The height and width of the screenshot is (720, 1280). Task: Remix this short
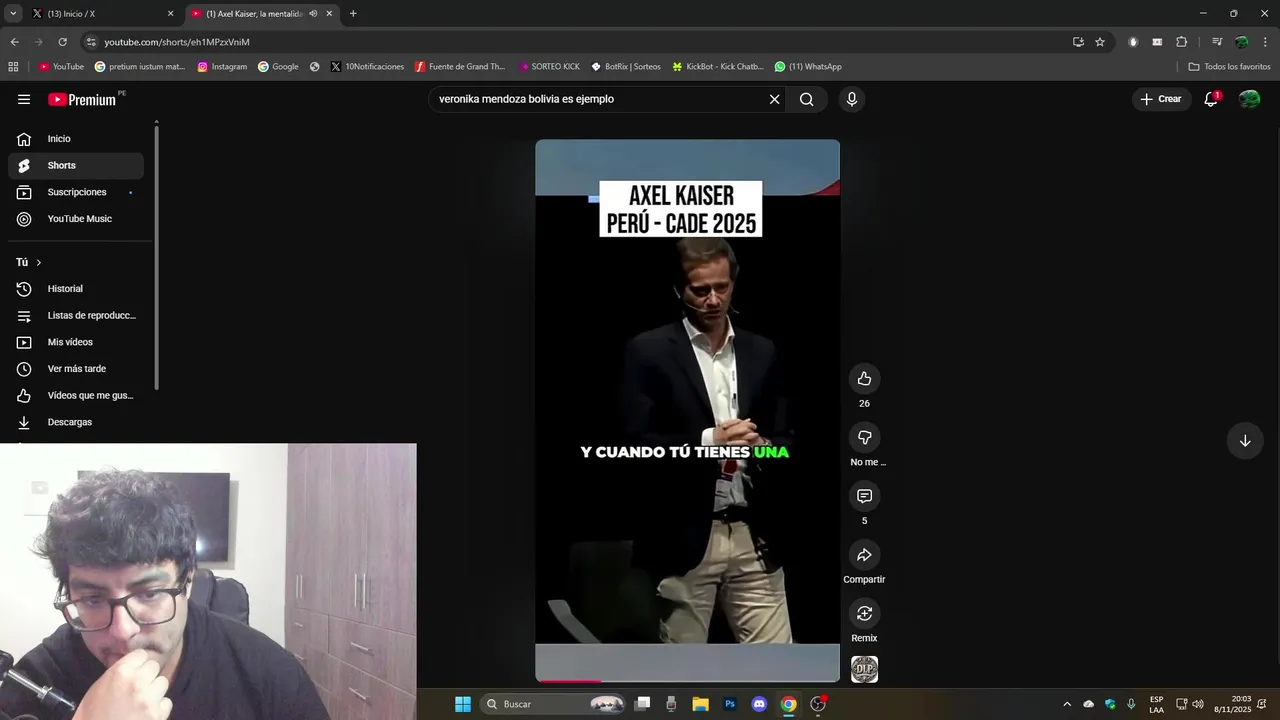tap(864, 613)
